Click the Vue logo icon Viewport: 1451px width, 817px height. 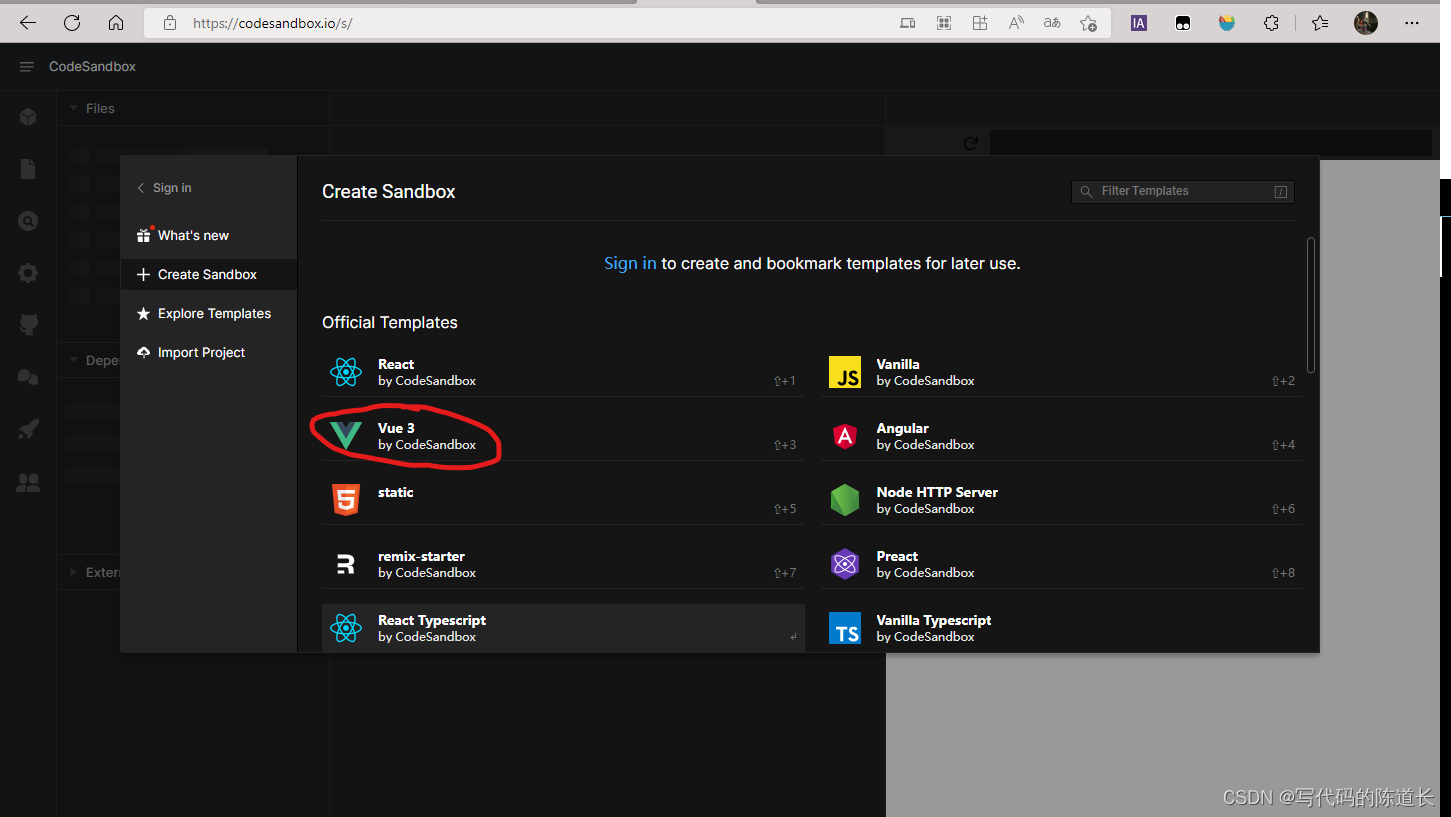pos(346,436)
